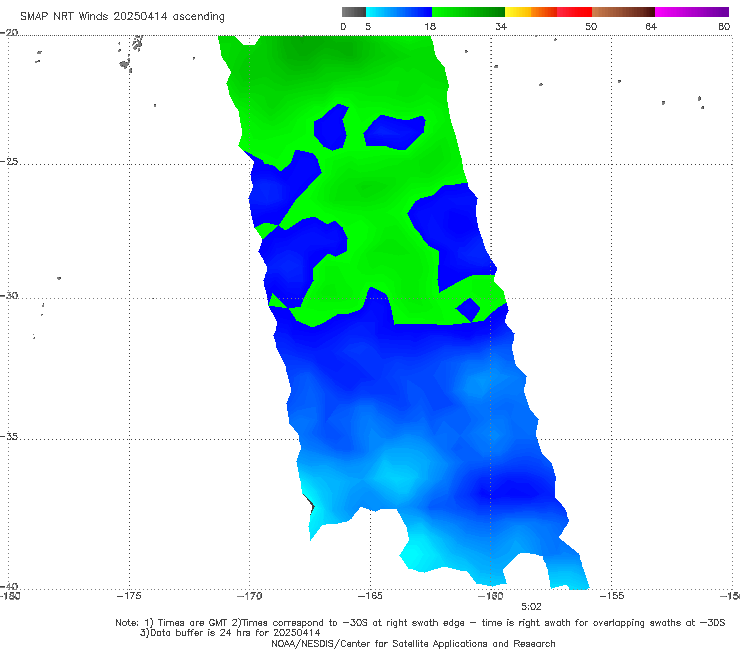Click the green segment of the color bar
Screen dimensions: 740x650
[468, 12]
